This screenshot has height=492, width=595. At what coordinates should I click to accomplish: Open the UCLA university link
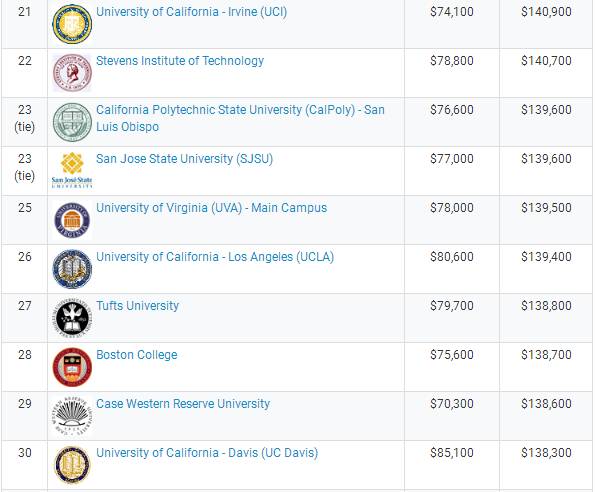point(215,257)
